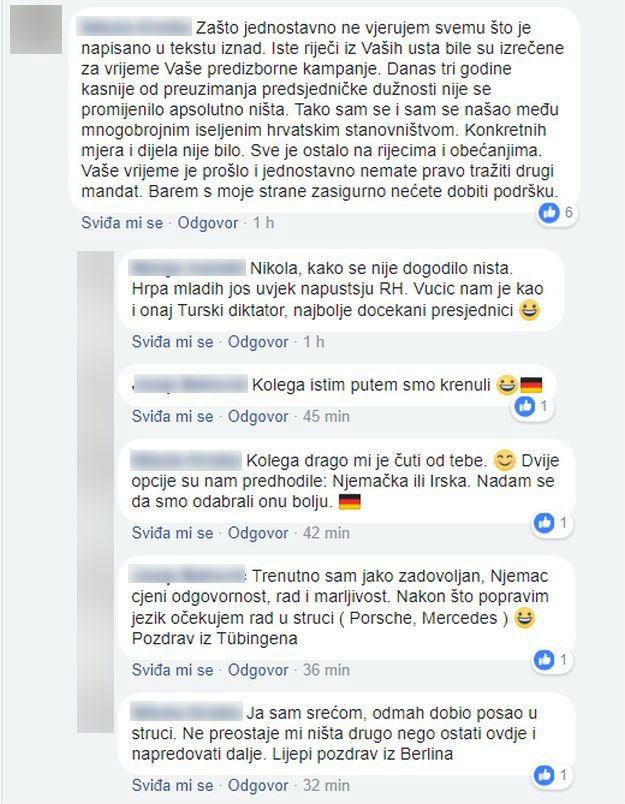Click the German flag after 'onu bolju'
Screen dimensions: 625x804
[x=350, y=501]
